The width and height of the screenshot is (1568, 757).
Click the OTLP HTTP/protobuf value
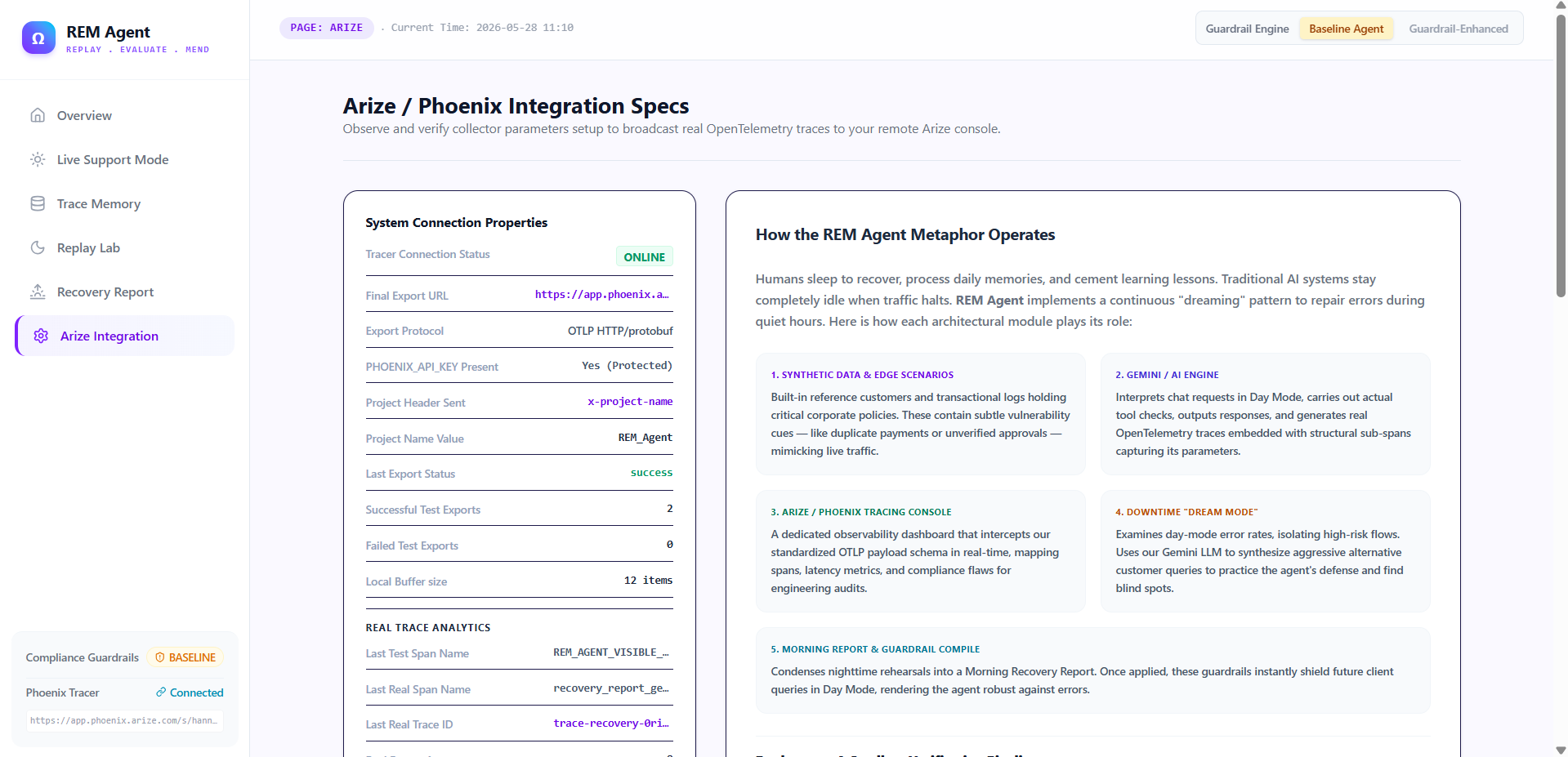(620, 331)
